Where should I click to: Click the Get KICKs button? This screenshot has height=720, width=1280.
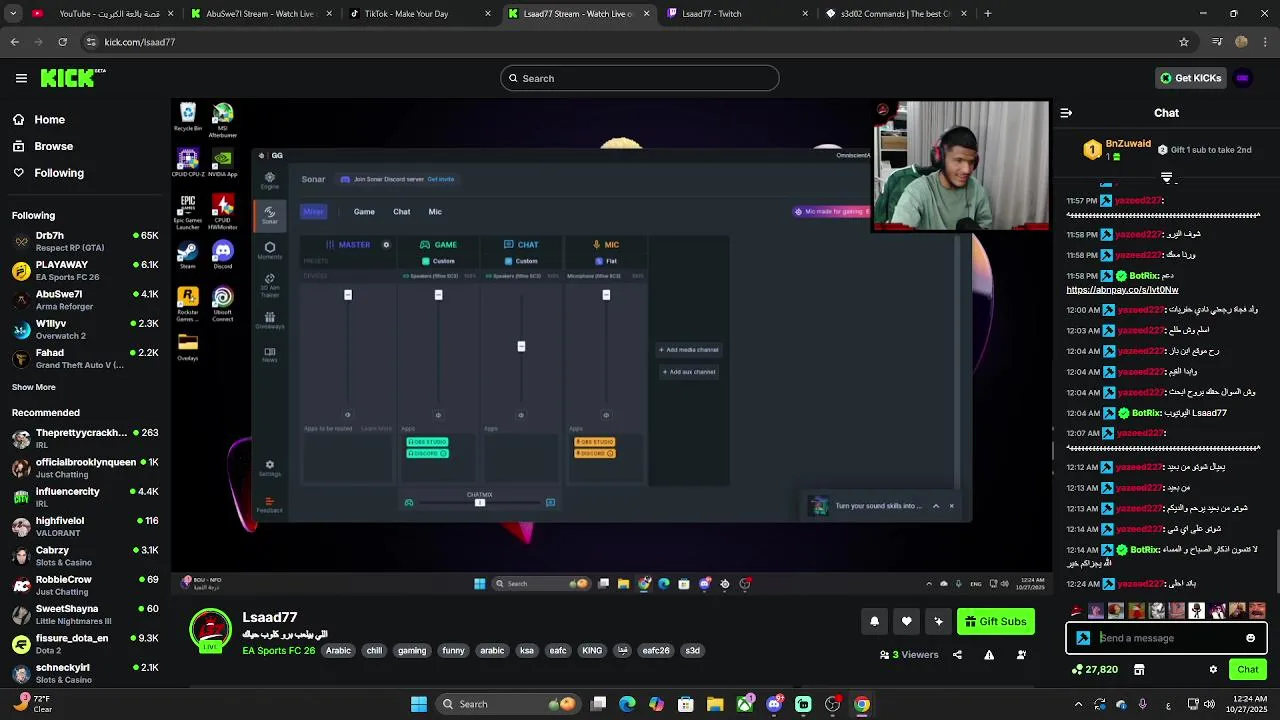click(1190, 78)
